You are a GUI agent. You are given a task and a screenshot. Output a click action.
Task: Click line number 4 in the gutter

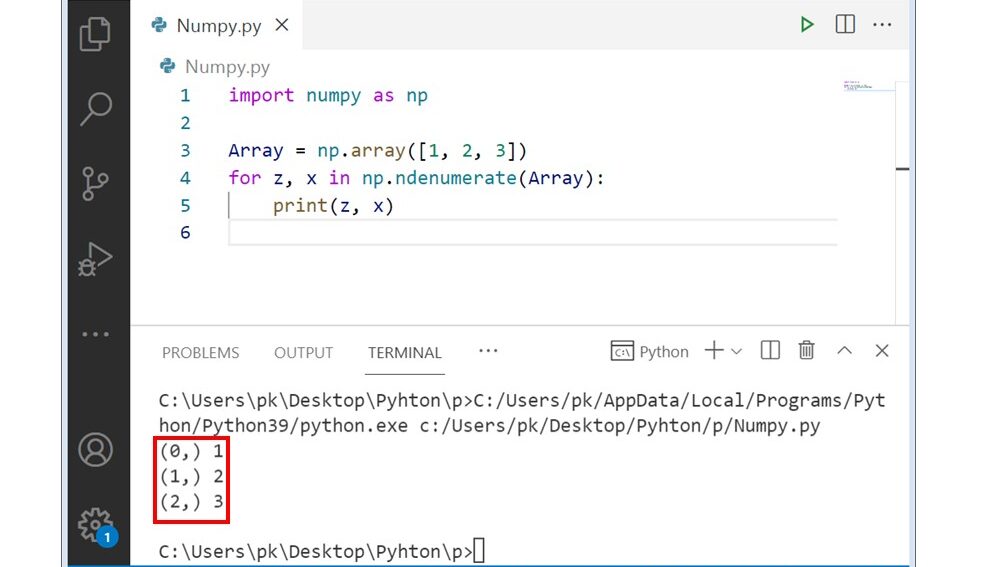point(186,178)
